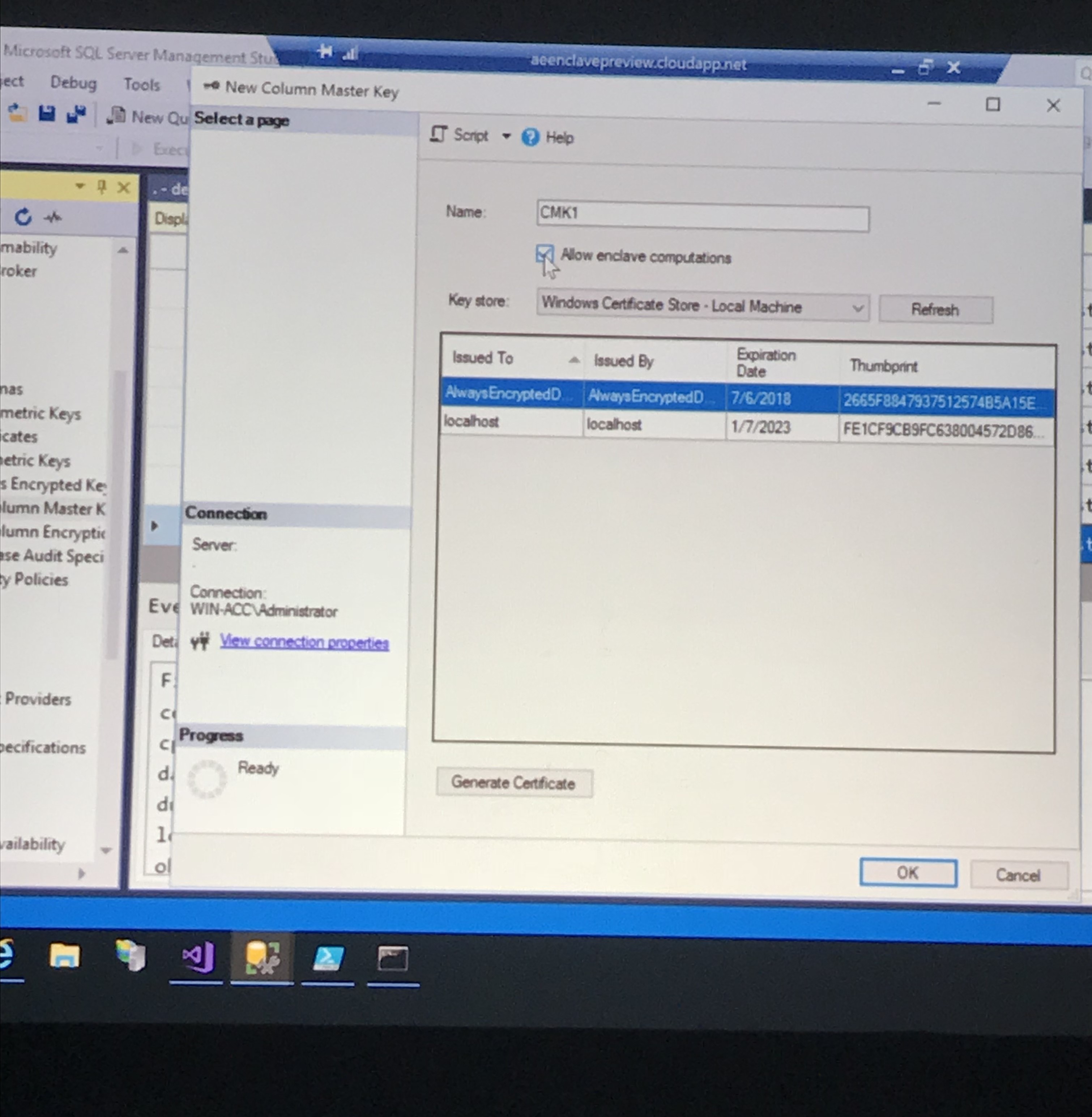Open the Debug menu
The image size is (1092, 1117).
73,82
